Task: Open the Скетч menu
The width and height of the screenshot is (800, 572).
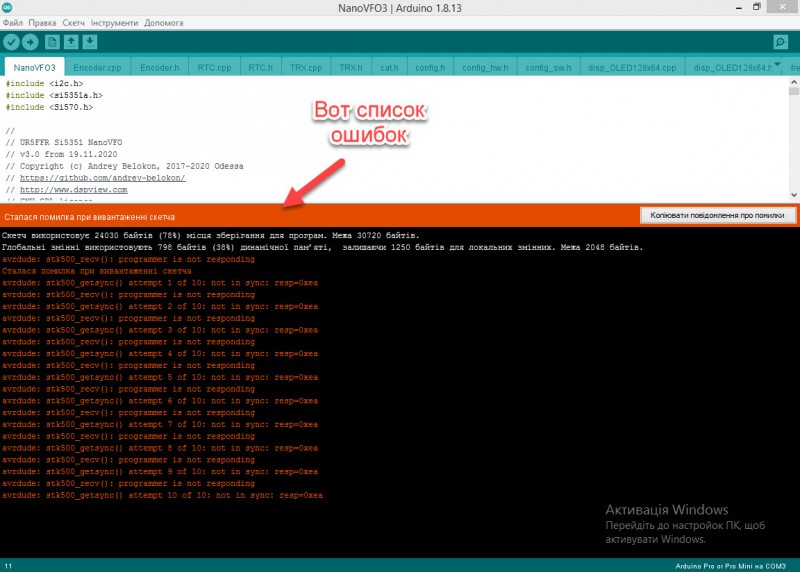Action: (73, 22)
